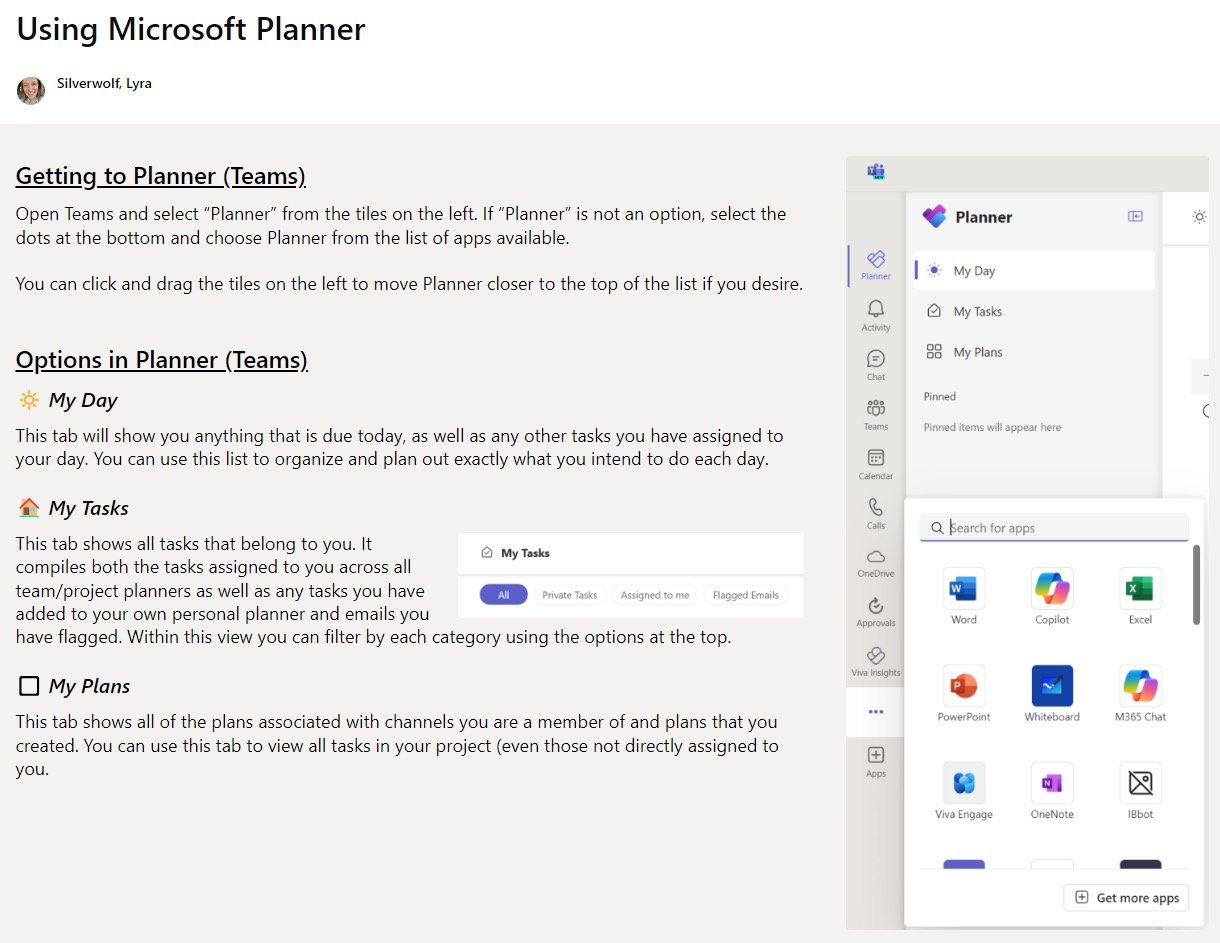The width and height of the screenshot is (1220, 943).
Task: Open Approvals in the Teams left rail
Action: [x=876, y=612]
